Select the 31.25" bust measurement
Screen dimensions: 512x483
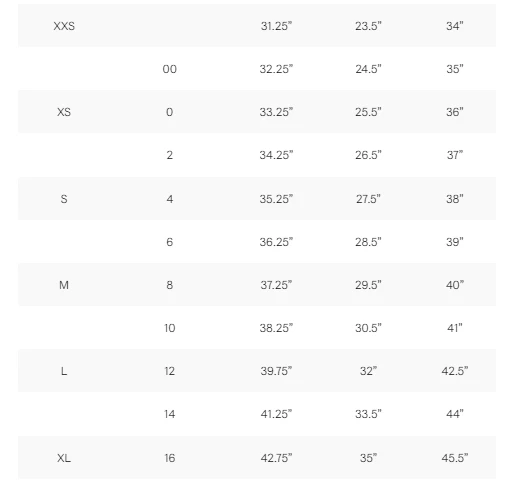[x=276, y=26]
